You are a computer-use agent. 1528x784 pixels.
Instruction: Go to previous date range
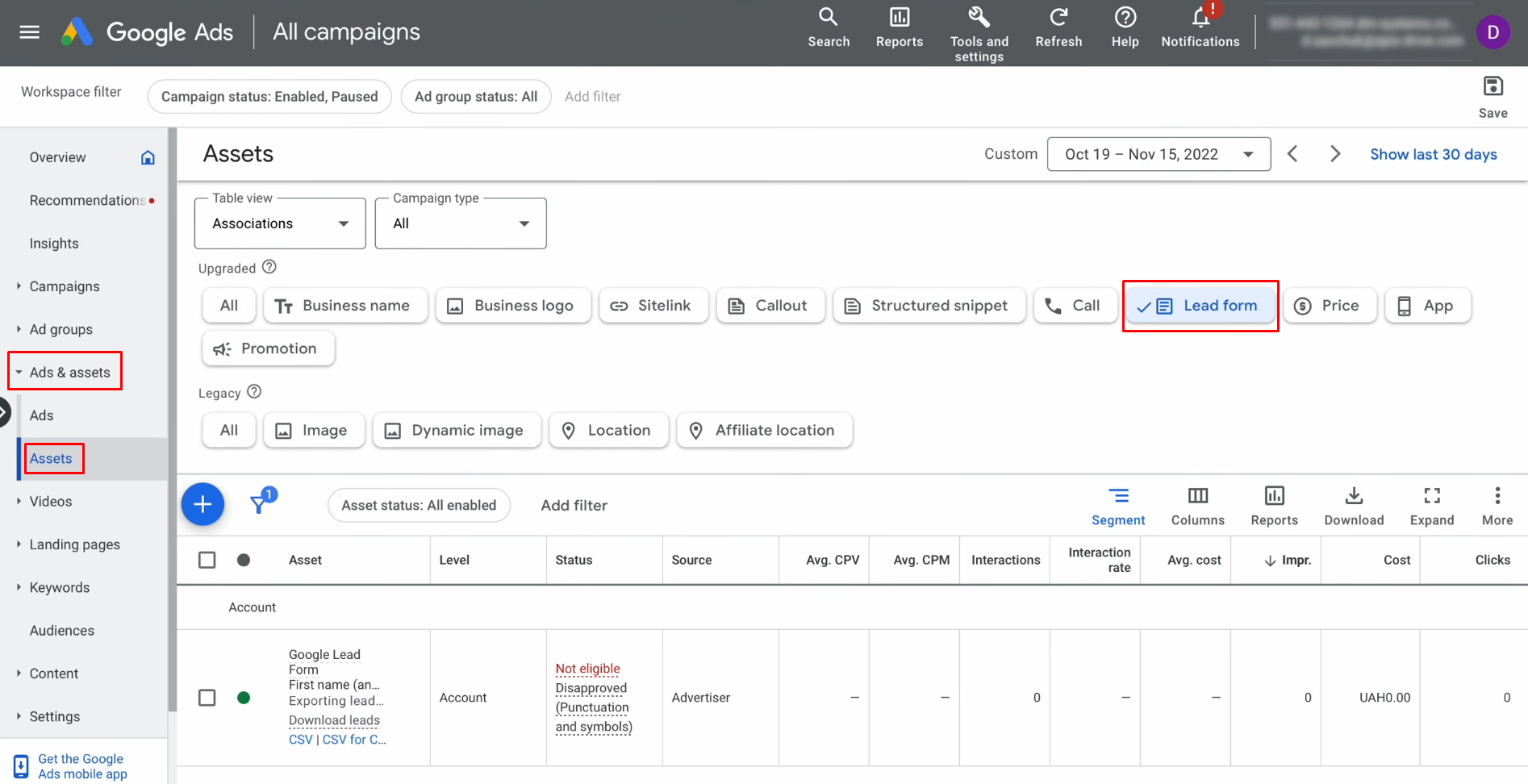pos(1292,154)
